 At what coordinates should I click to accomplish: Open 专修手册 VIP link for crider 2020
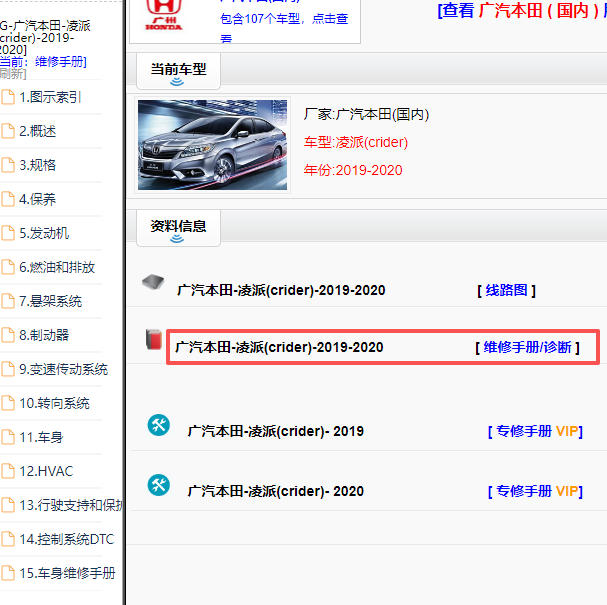click(535, 491)
